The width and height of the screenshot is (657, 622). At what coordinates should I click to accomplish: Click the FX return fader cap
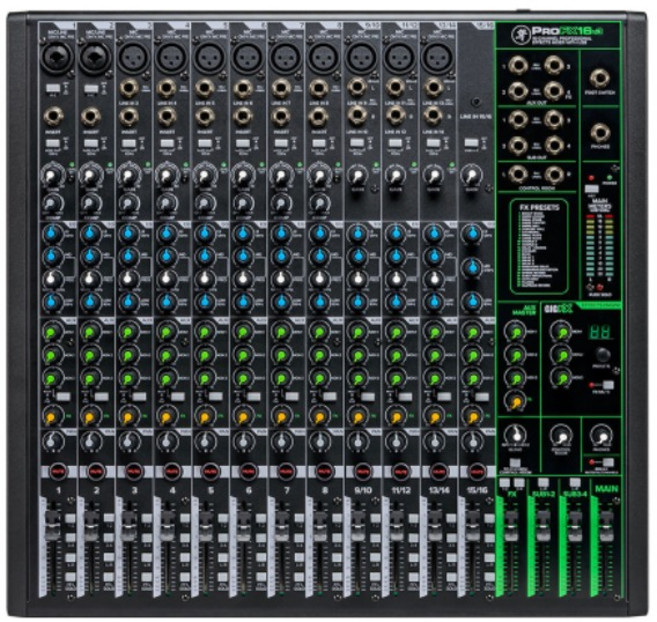511,526
